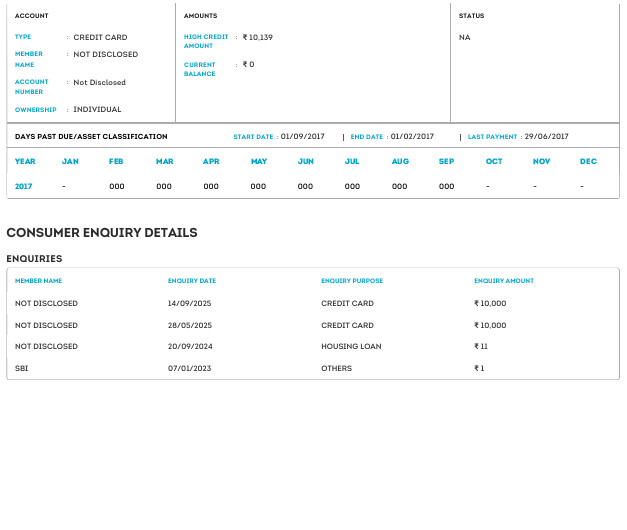The width and height of the screenshot is (627, 530).
Task: Click the ENQUIRY DATE column header
Action: [x=192, y=281]
